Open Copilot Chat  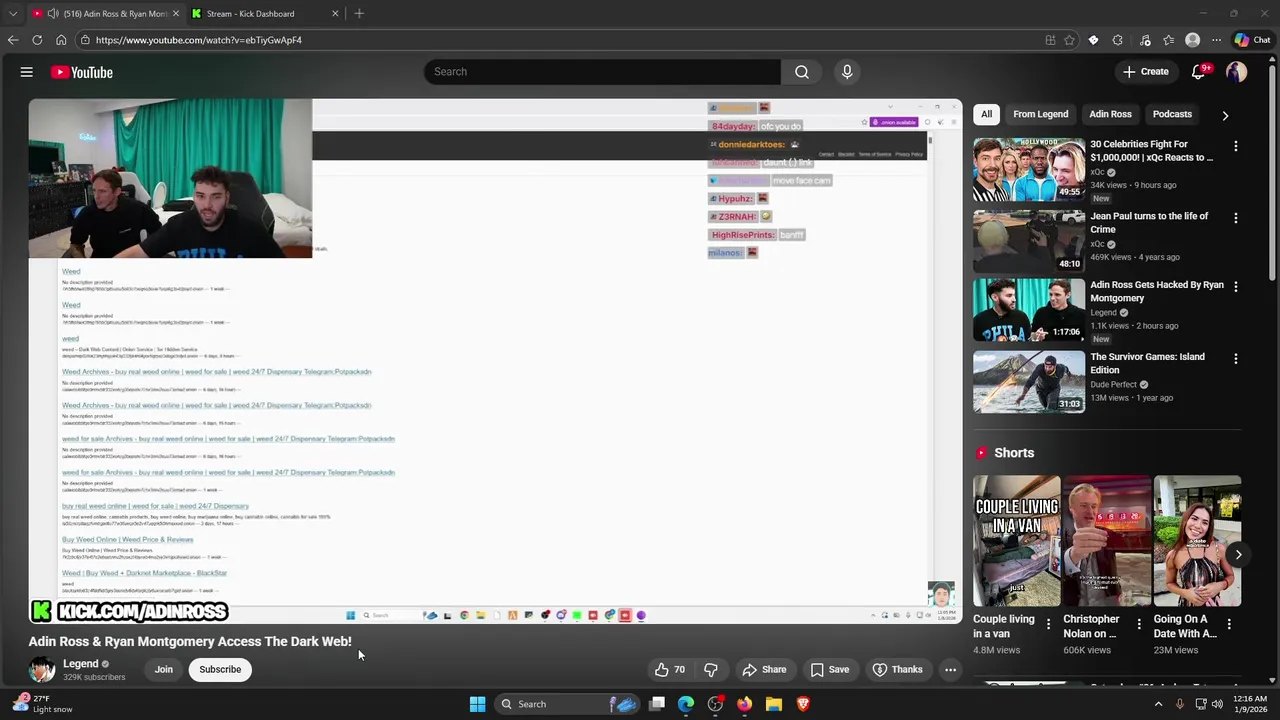(1252, 40)
